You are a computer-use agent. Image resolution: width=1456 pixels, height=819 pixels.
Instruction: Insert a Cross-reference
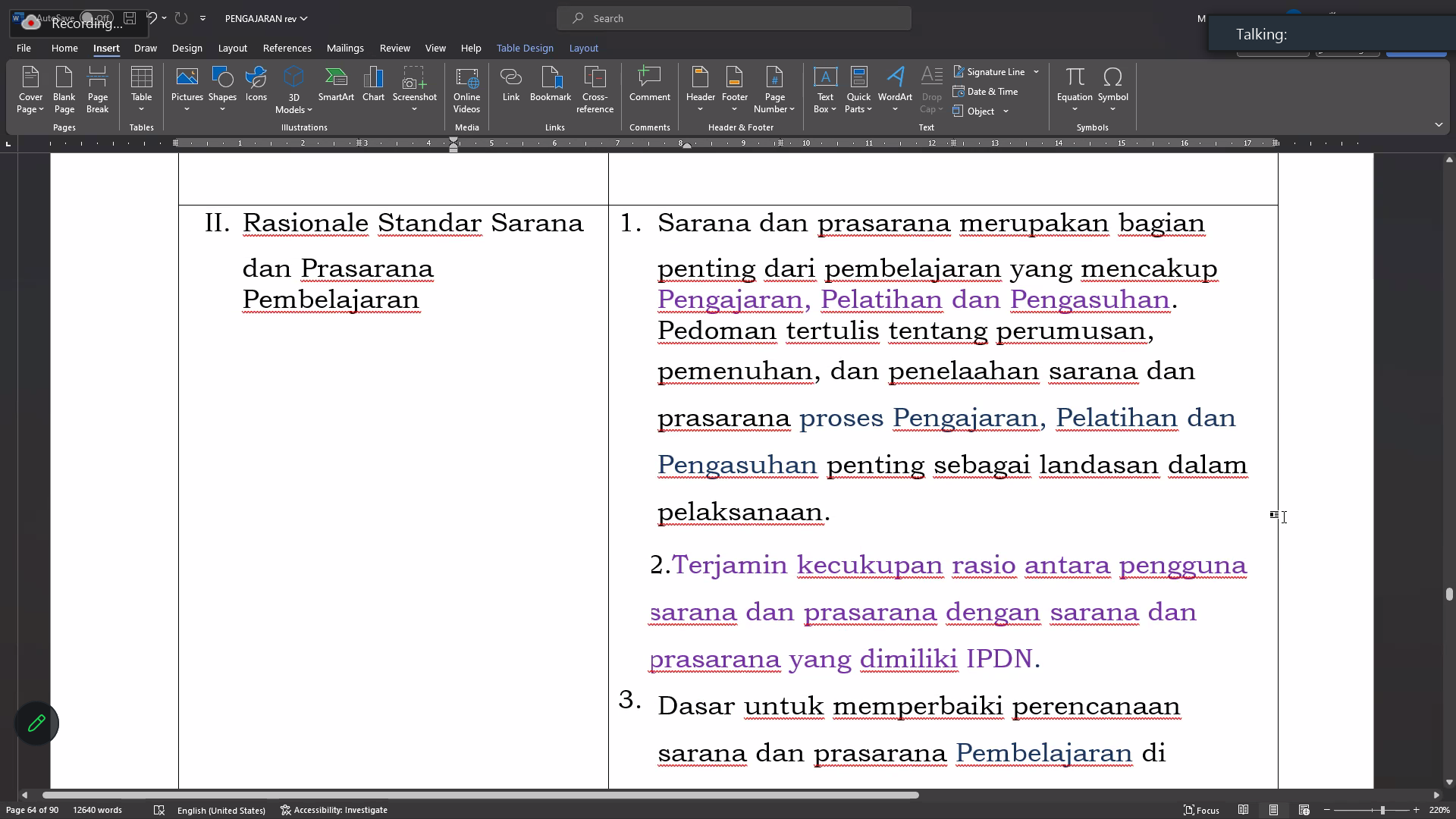click(x=595, y=89)
